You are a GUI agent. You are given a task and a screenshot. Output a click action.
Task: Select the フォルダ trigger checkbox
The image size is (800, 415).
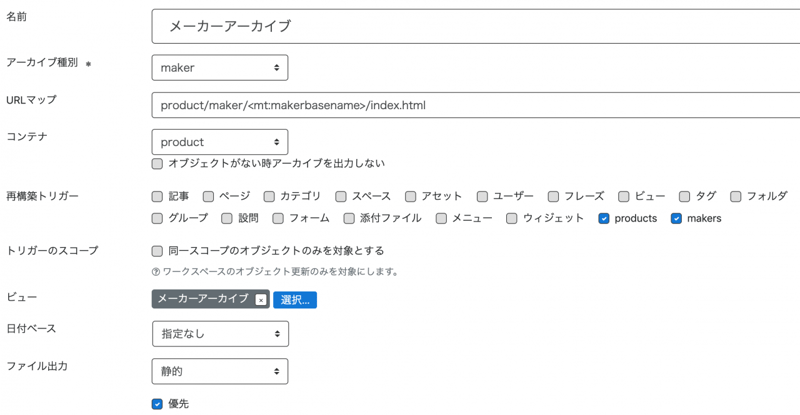737,197
